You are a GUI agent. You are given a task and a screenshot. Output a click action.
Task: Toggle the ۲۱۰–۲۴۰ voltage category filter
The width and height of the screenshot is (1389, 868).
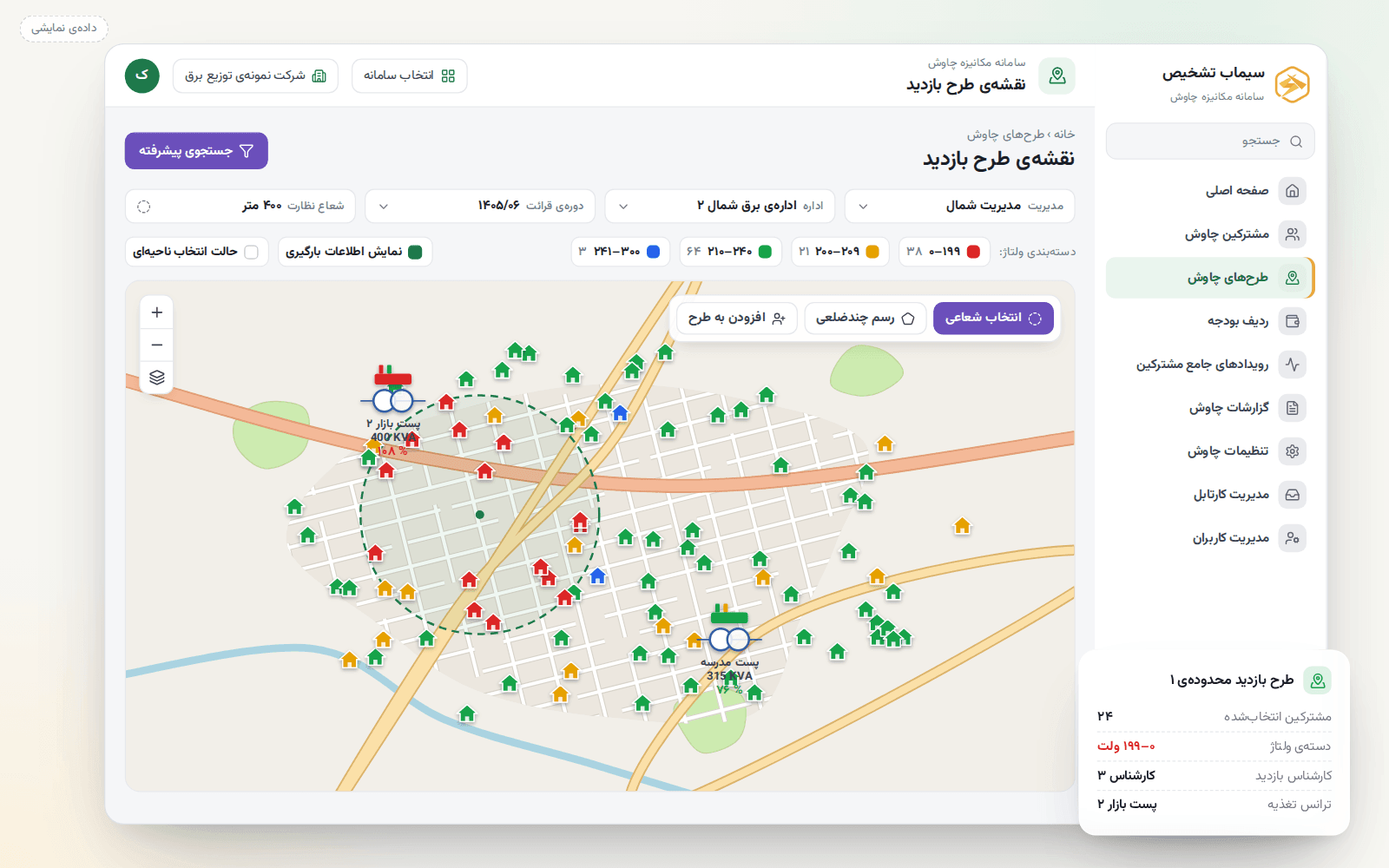(731, 252)
